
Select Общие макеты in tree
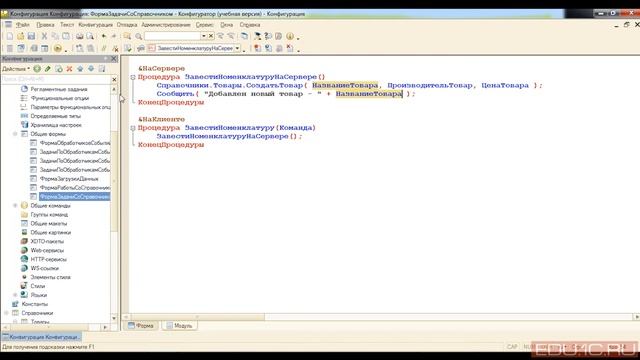pos(49,223)
